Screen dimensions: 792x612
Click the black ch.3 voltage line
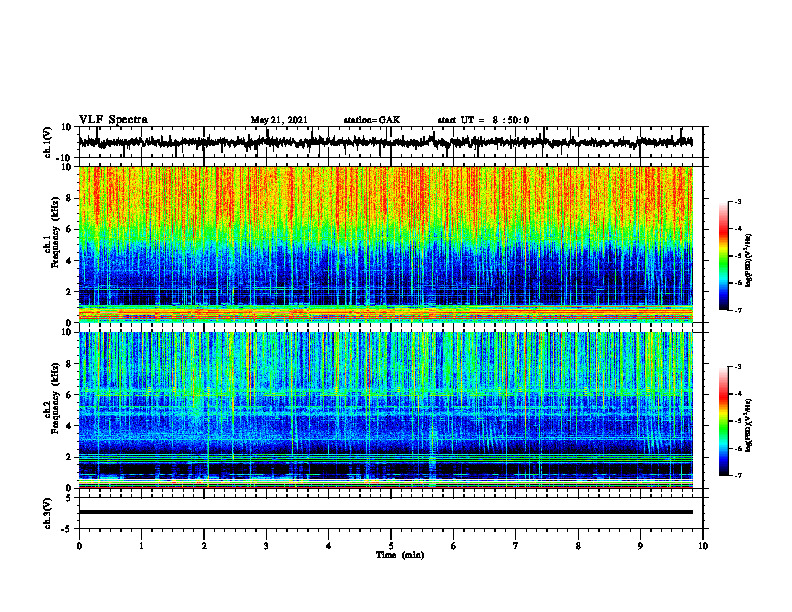coord(385,512)
